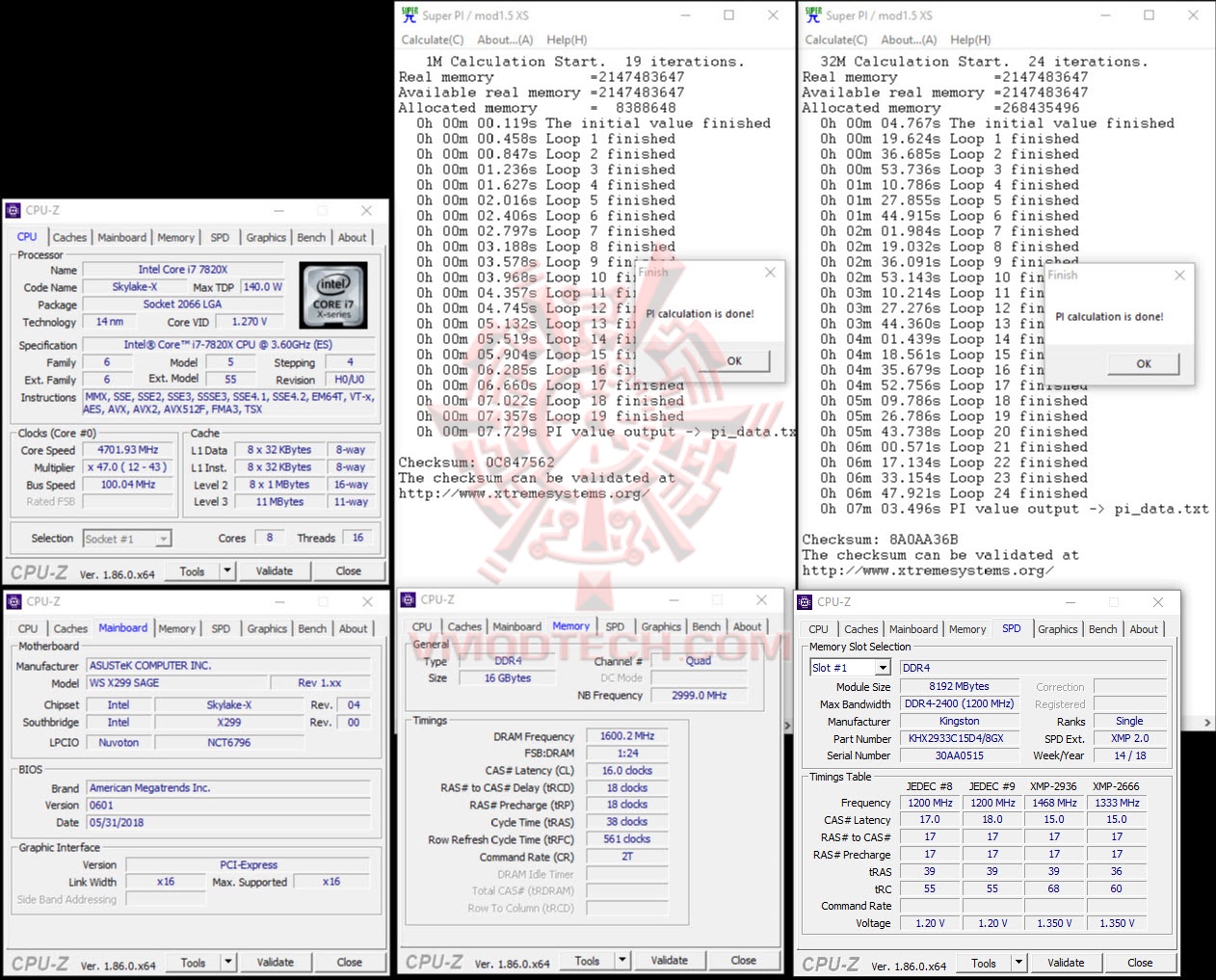Click Close button in Mainboard window
The height and width of the screenshot is (980, 1216).
[x=350, y=962]
